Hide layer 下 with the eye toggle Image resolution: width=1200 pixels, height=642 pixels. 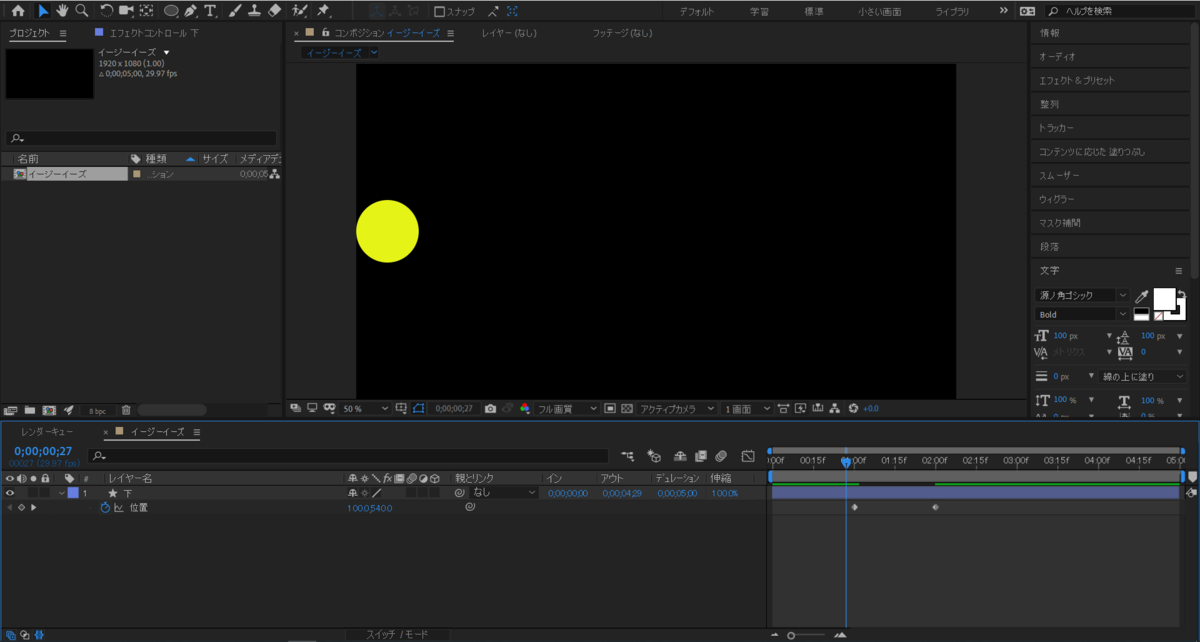point(10,493)
